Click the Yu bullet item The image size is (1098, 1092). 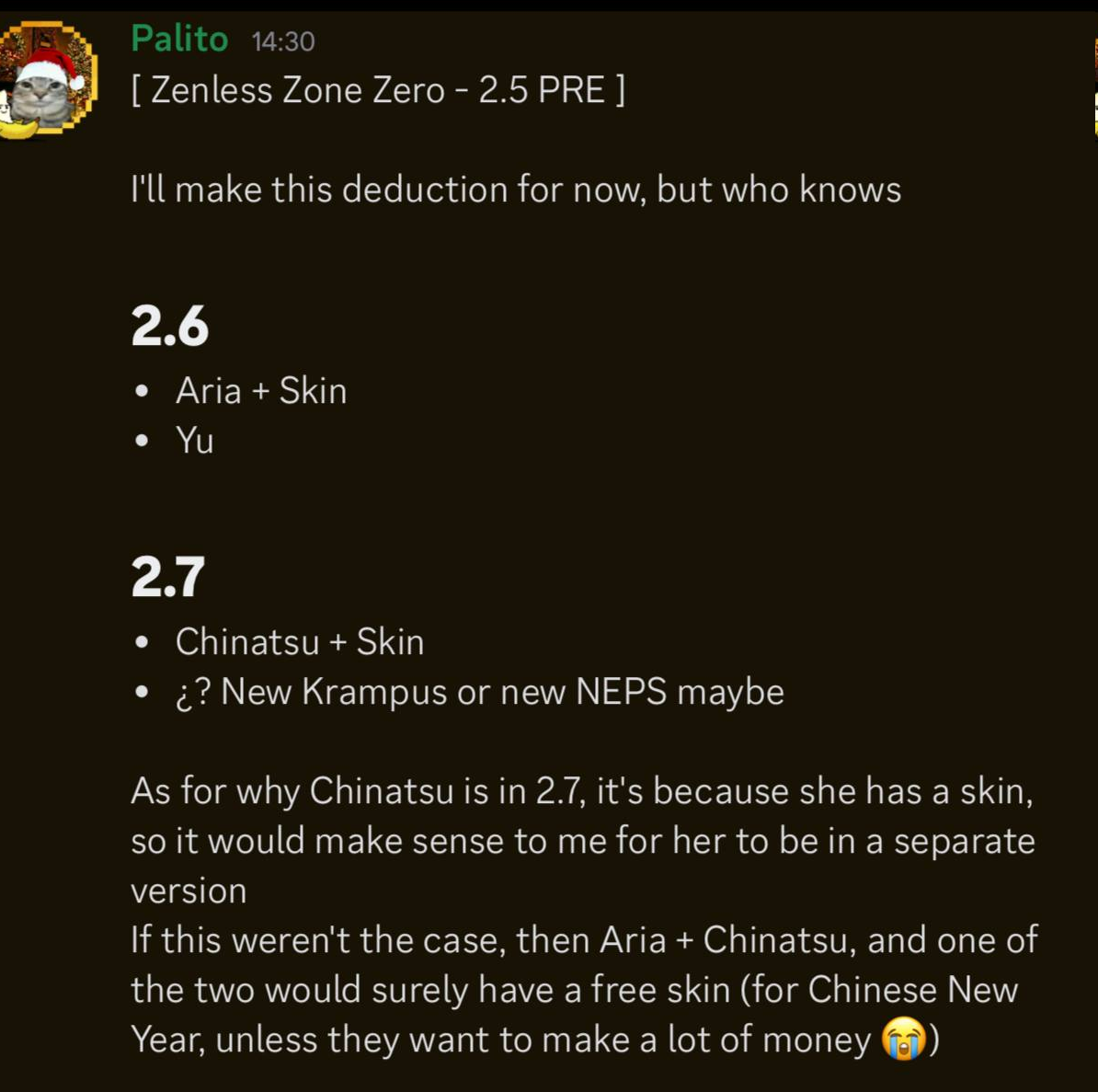click(195, 441)
